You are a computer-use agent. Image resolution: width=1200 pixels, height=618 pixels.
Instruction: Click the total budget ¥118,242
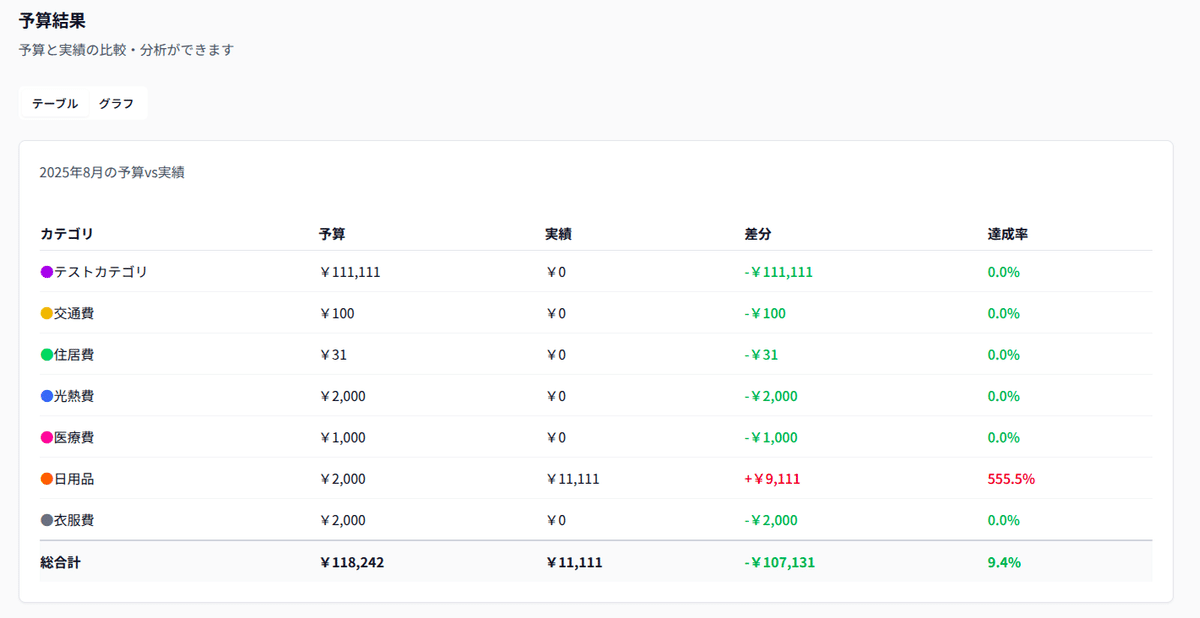(351, 562)
